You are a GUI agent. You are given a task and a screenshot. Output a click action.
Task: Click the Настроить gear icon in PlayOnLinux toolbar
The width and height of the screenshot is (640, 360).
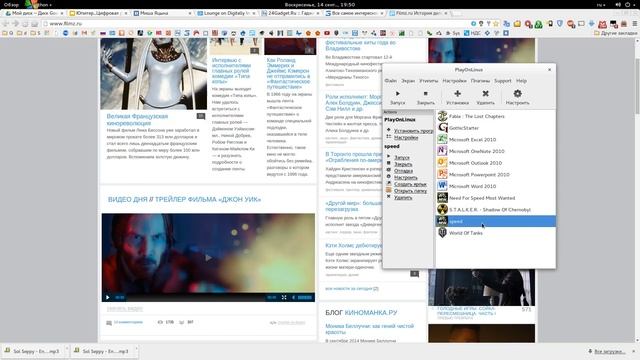[x=518, y=93]
